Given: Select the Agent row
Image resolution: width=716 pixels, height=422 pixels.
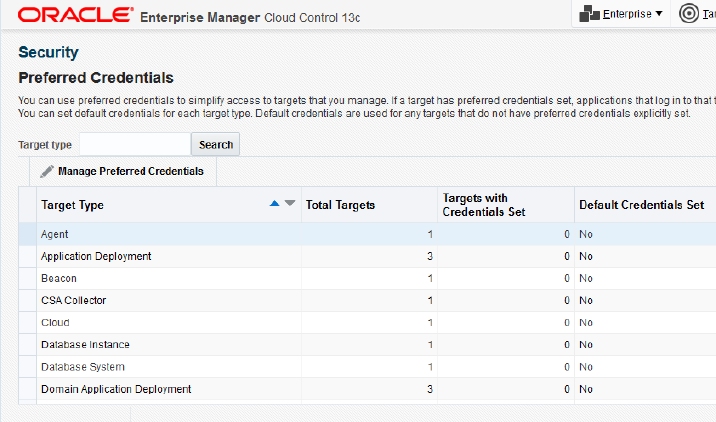Looking at the screenshot, I should click(367, 234).
